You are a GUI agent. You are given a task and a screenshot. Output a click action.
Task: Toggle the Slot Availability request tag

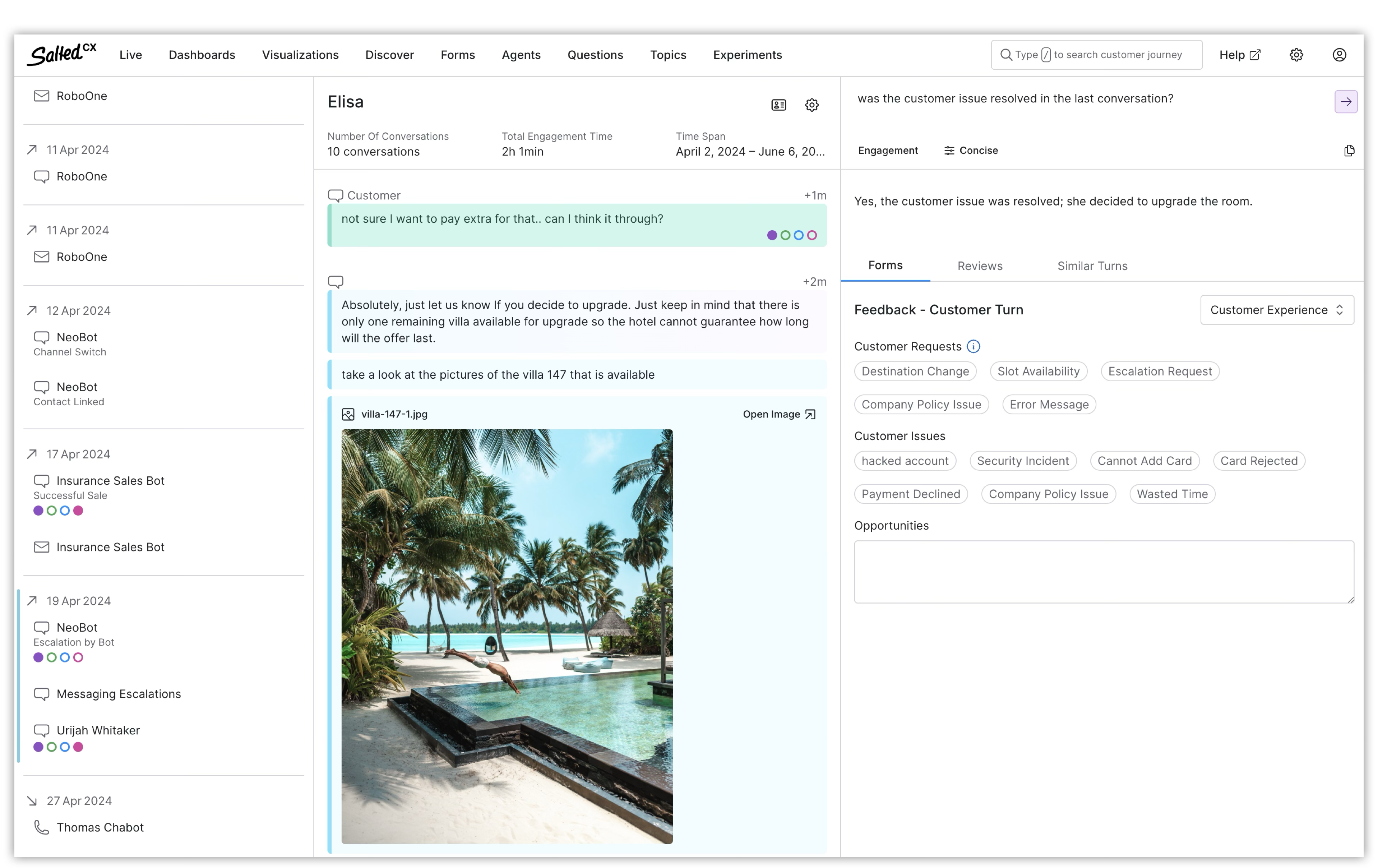pos(1038,371)
